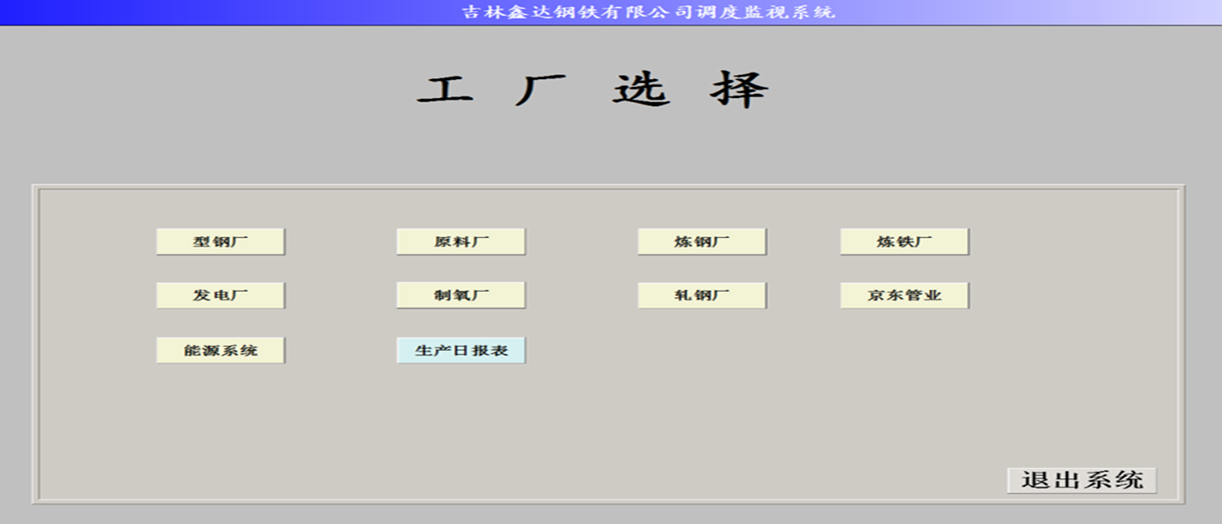Open the 型钢厂 factory screen

(x=220, y=242)
